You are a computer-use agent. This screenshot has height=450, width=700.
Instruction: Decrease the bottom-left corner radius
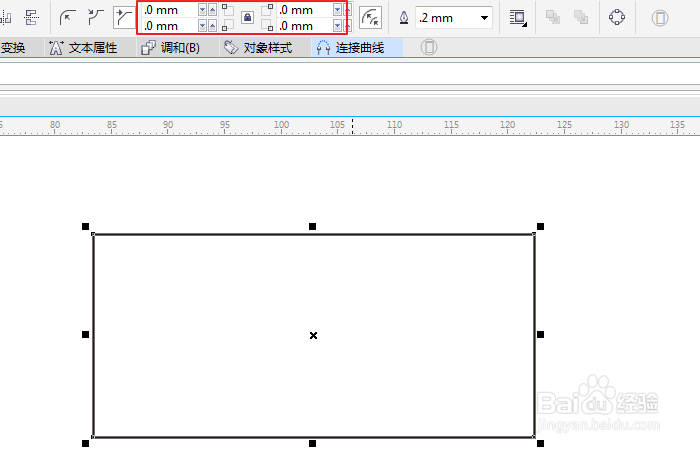[202, 26]
